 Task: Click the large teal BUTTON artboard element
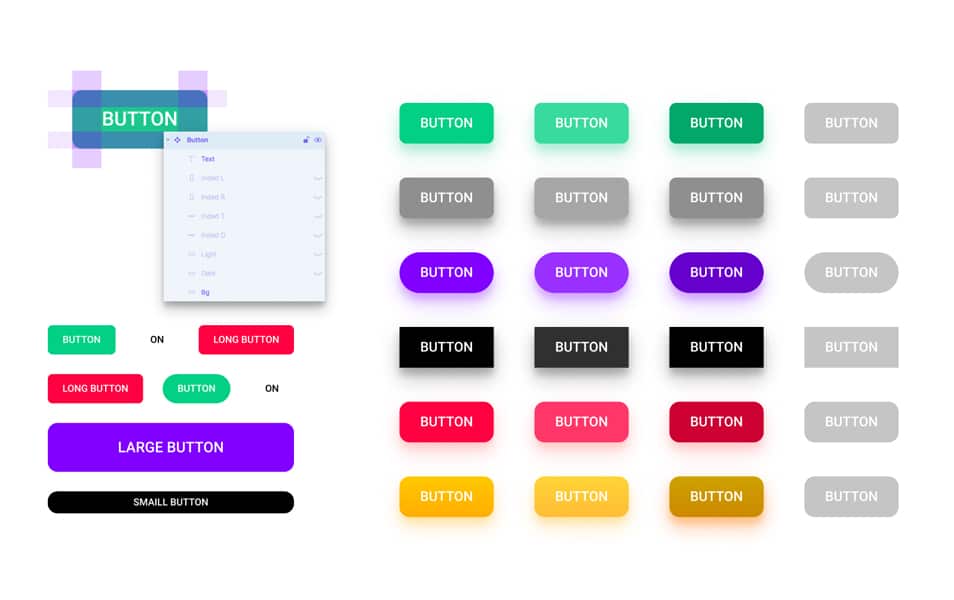(x=140, y=118)
